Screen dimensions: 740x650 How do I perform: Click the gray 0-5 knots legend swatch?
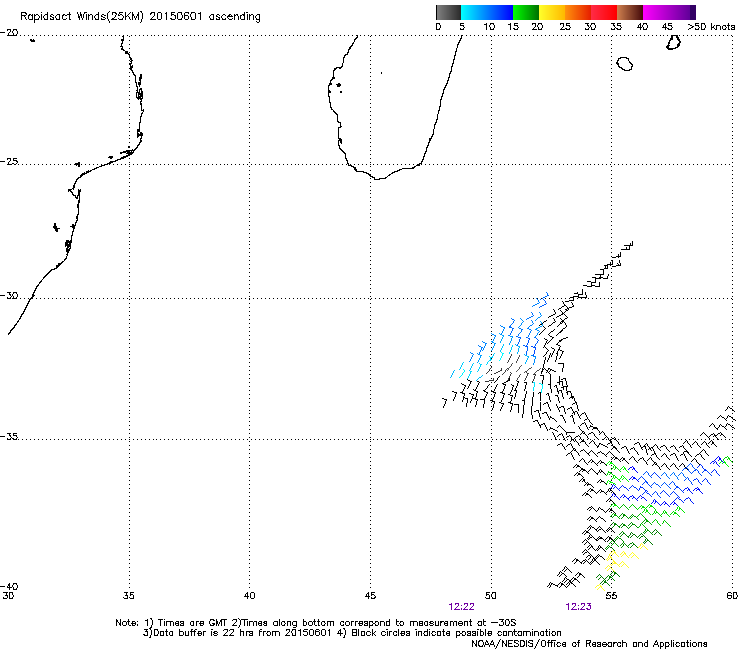448,12
